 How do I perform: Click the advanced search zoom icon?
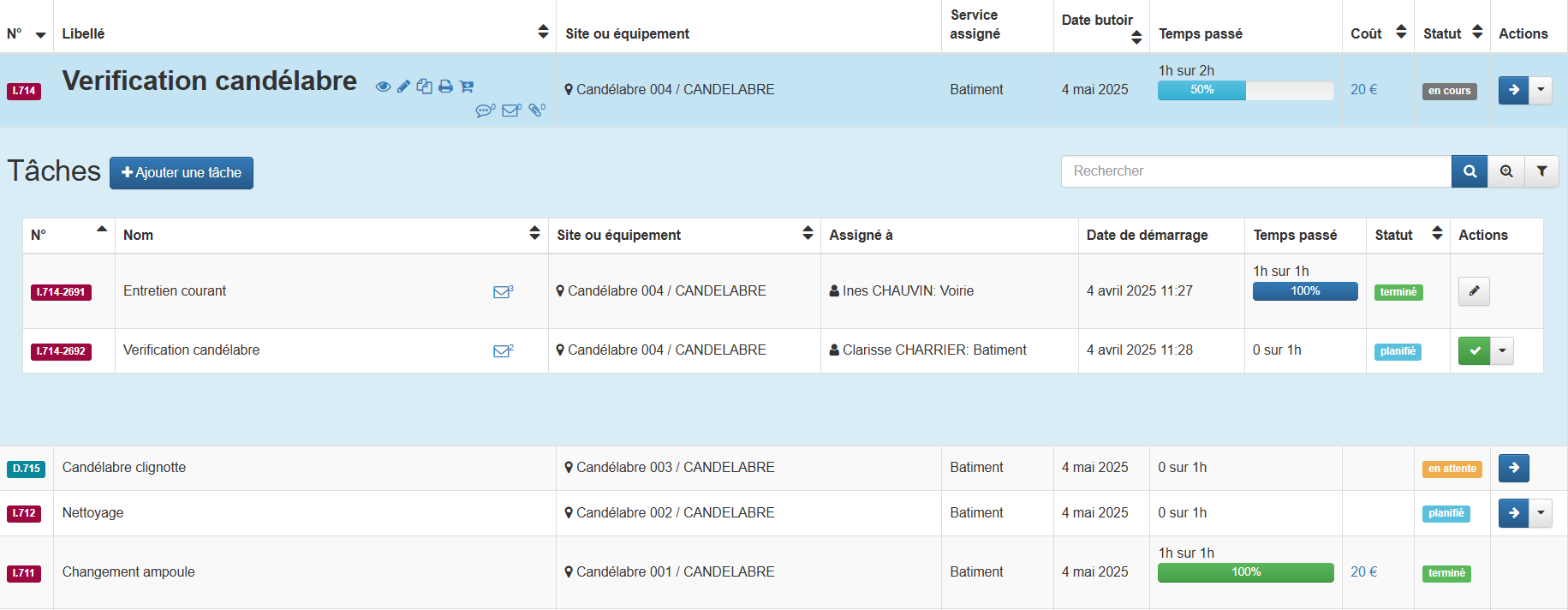coord(1506,171)
